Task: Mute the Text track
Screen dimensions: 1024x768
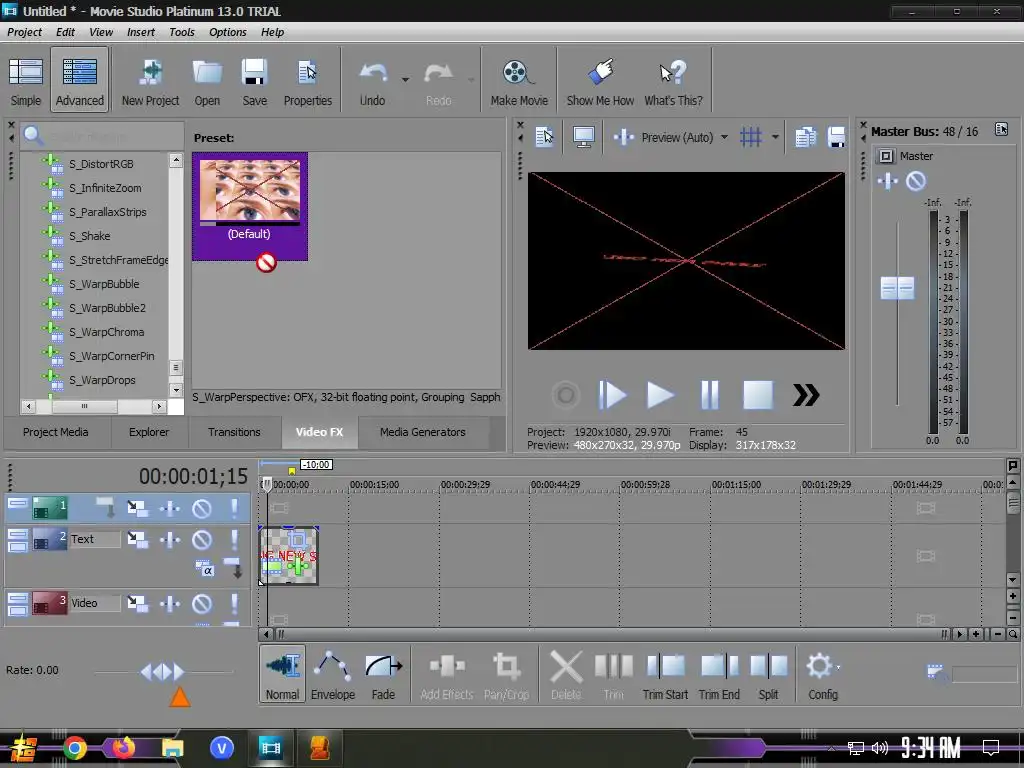Action: click(x=202, y=539)
